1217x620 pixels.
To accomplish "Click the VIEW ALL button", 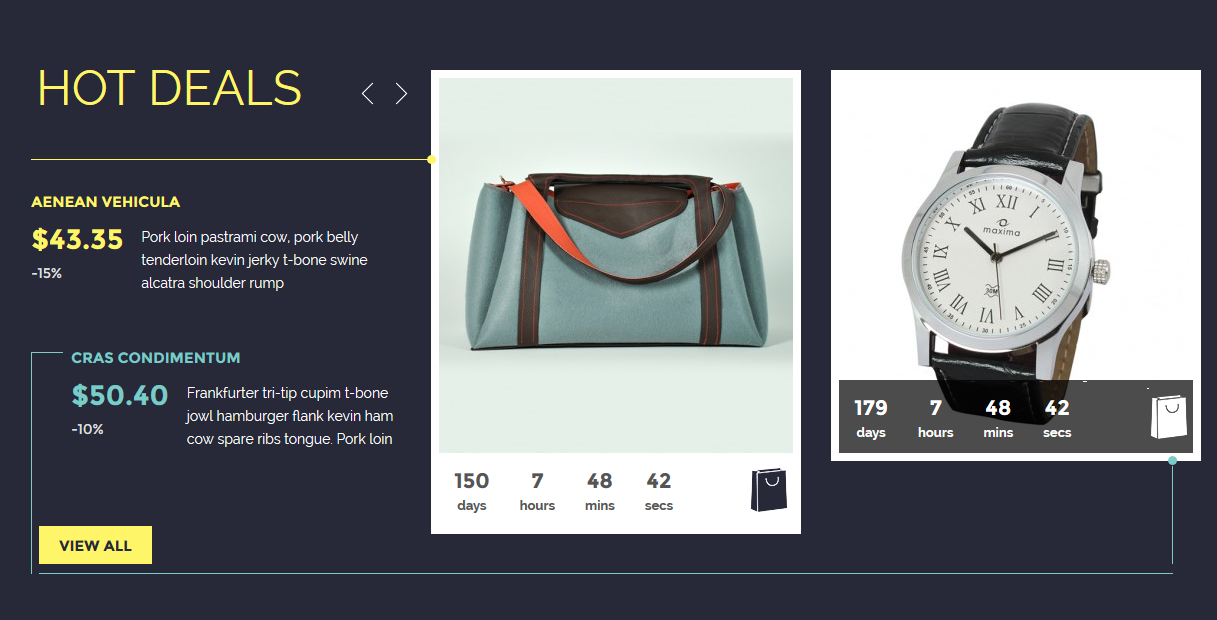I will [x=95, y=545].
